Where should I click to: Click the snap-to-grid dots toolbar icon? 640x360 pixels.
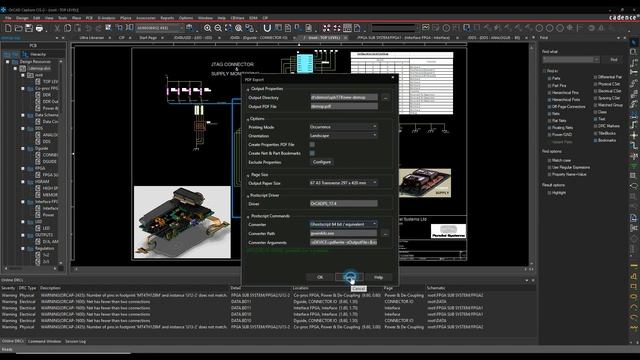click(x=327, y=28)
